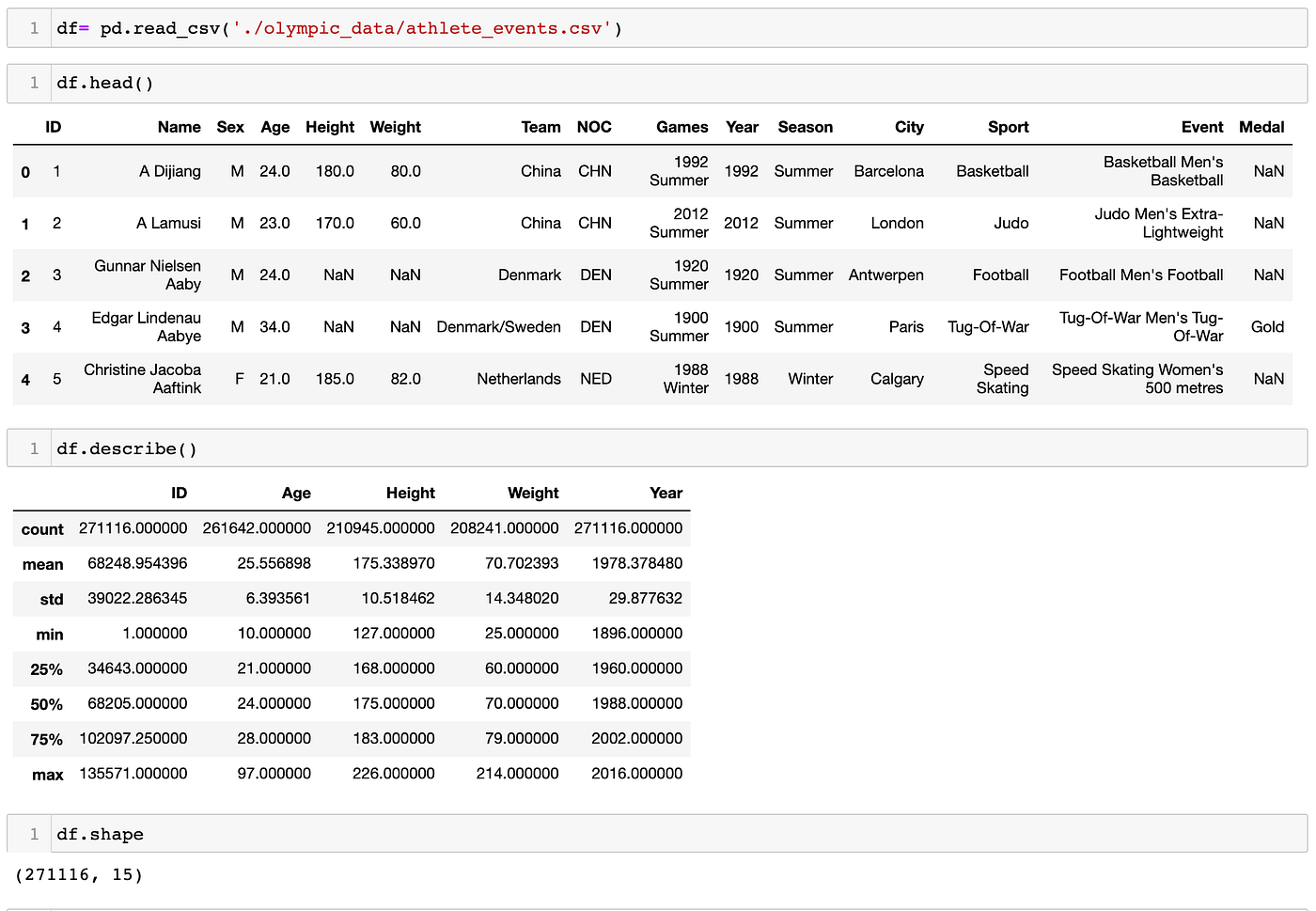Click the Height header in describe table
The height and width of the screenshot is (911, 1316).
(x=410, y=493)
